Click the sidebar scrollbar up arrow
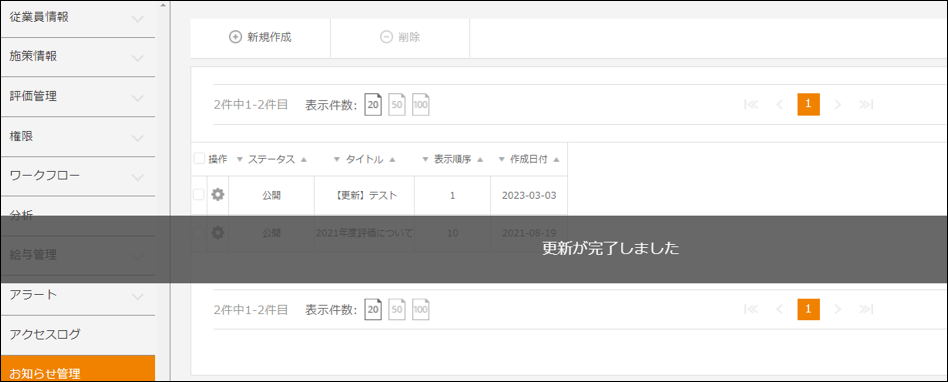The image size is (948, 382). [x=162, y=5]
